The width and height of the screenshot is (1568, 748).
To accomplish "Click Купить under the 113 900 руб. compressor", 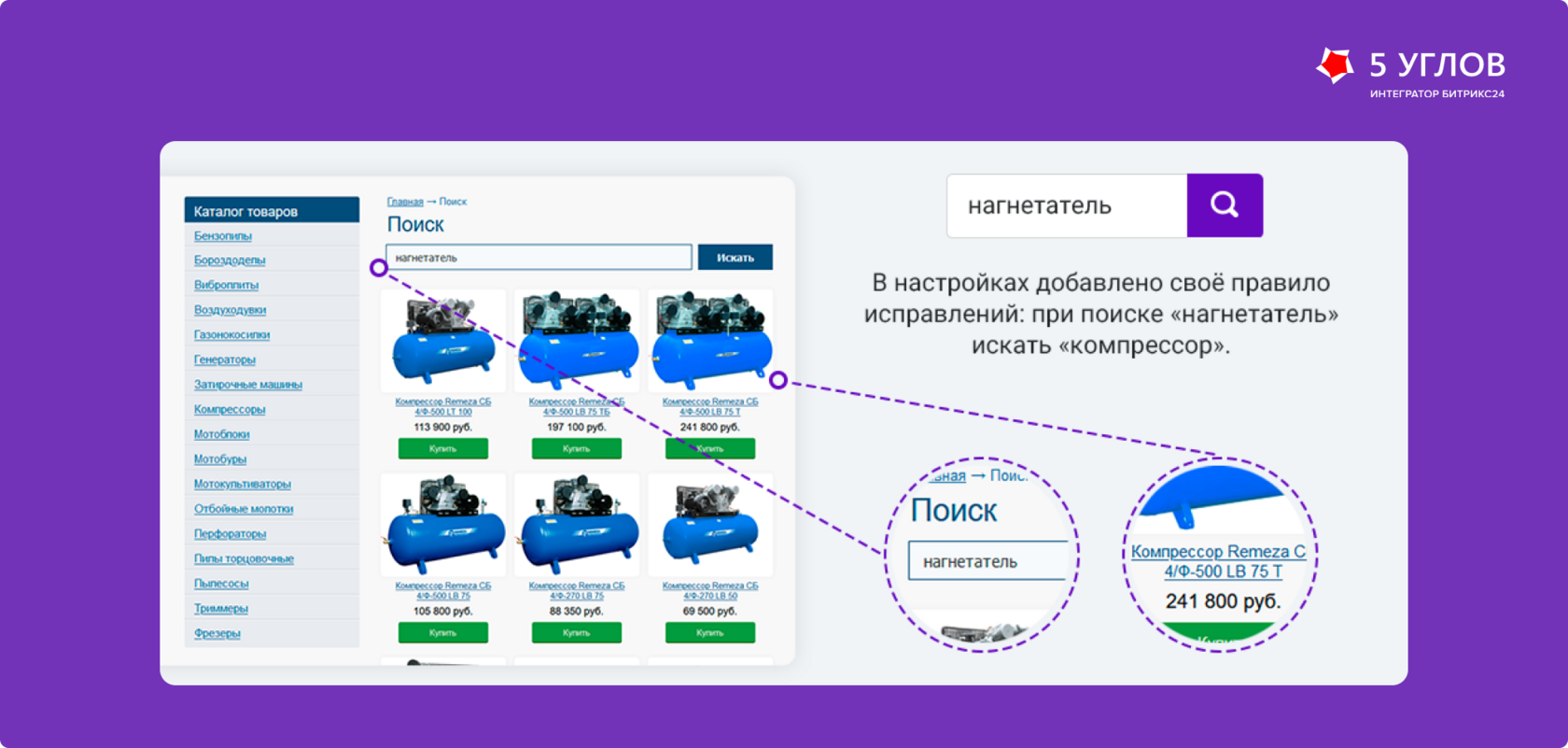I will (443, 449).
